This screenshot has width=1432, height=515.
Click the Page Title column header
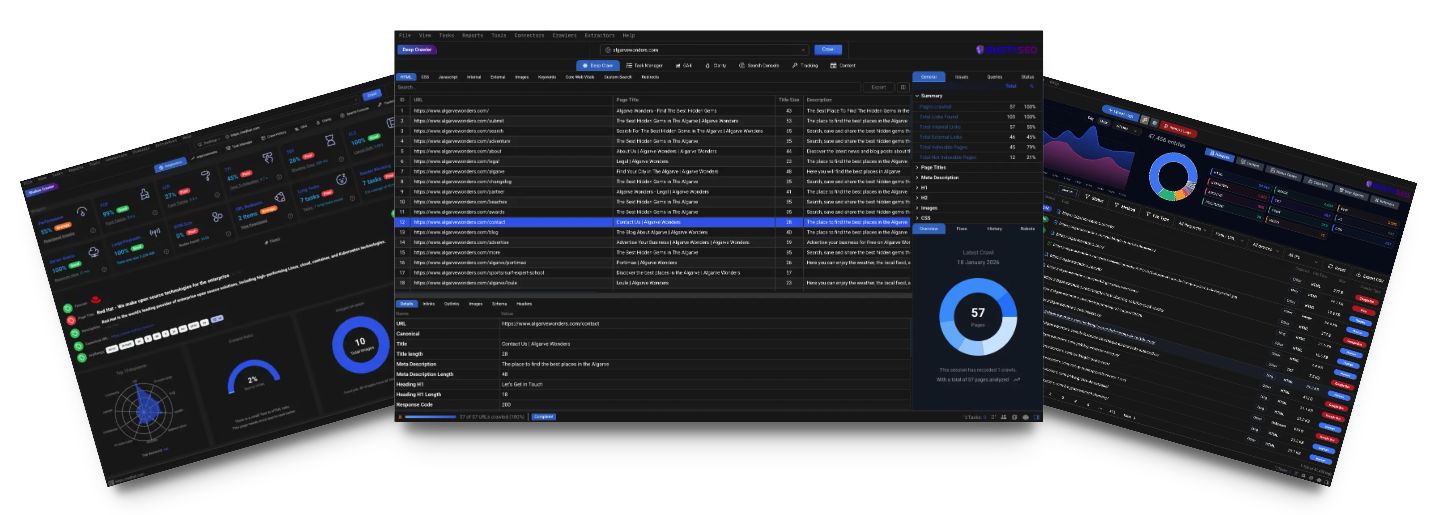click(x=694, y=100)
